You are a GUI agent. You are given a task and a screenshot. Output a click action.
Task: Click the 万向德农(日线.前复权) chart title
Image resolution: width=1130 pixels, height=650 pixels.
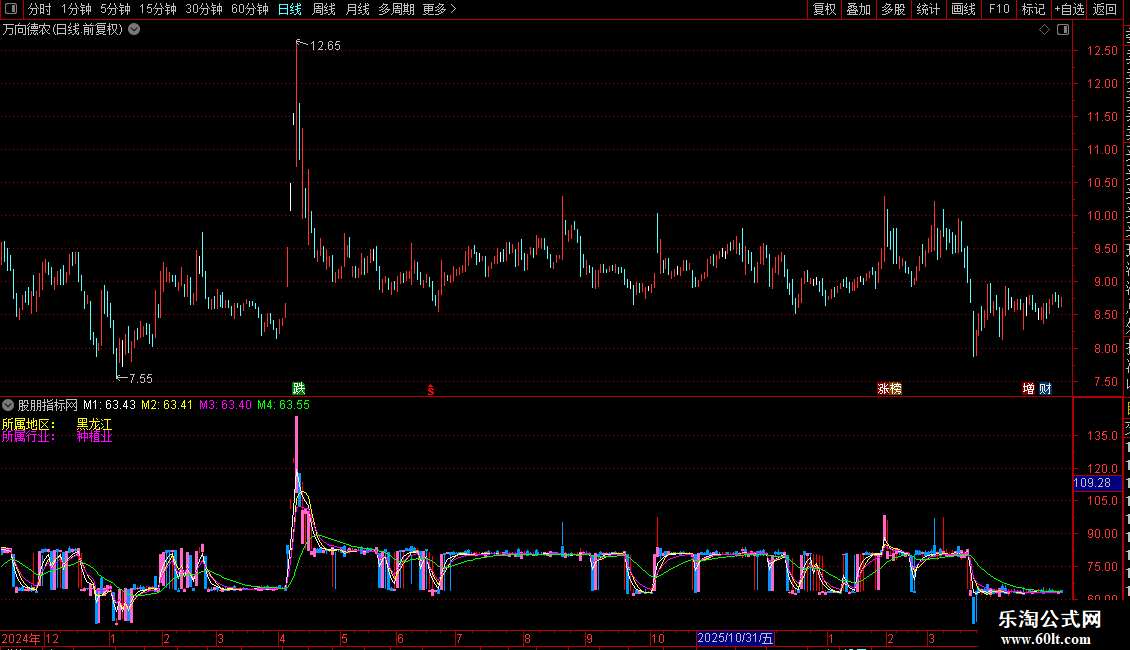pyautogui.click(x=63, y=30)
